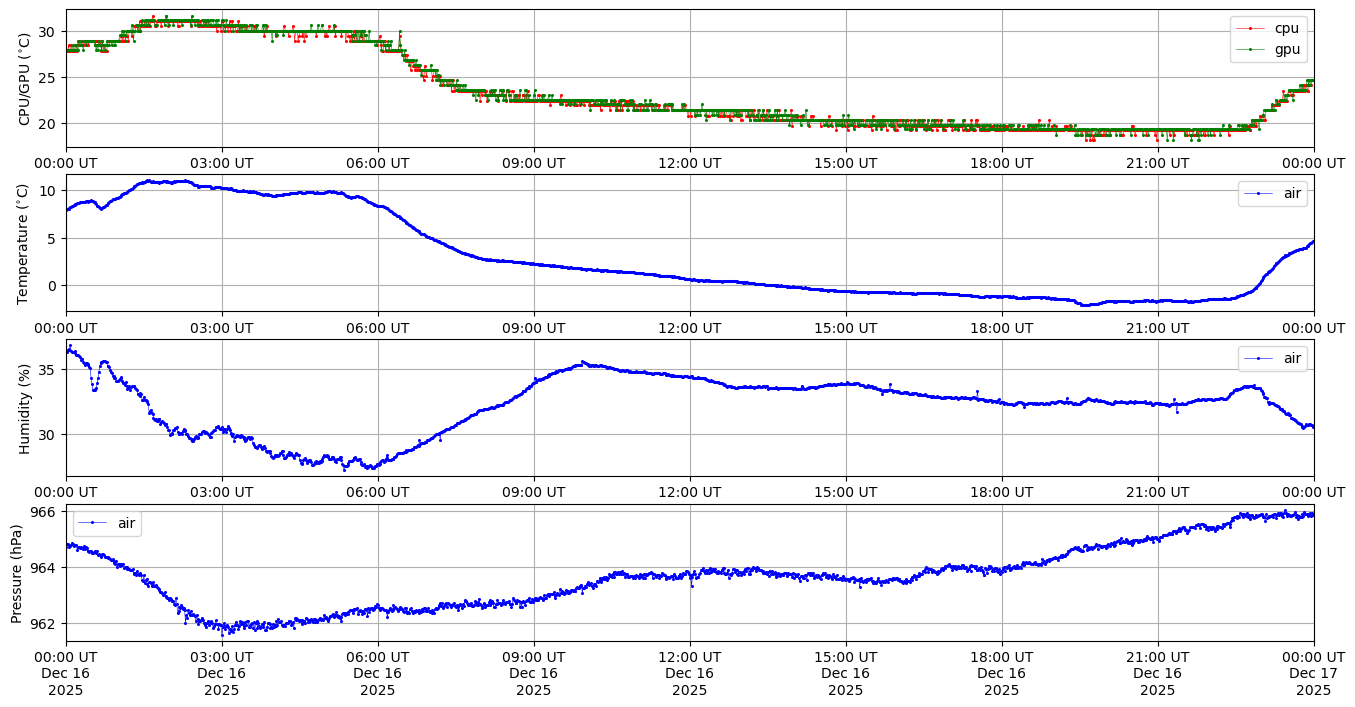
Task: Click the Dec 17 2025 date label
Action: [x=1313, y=673]
